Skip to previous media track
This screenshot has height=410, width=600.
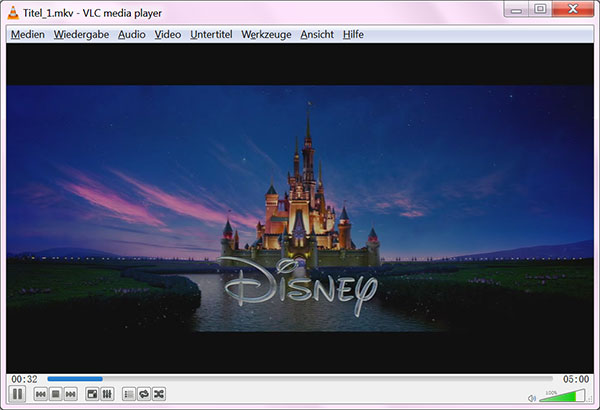point(41,394)
